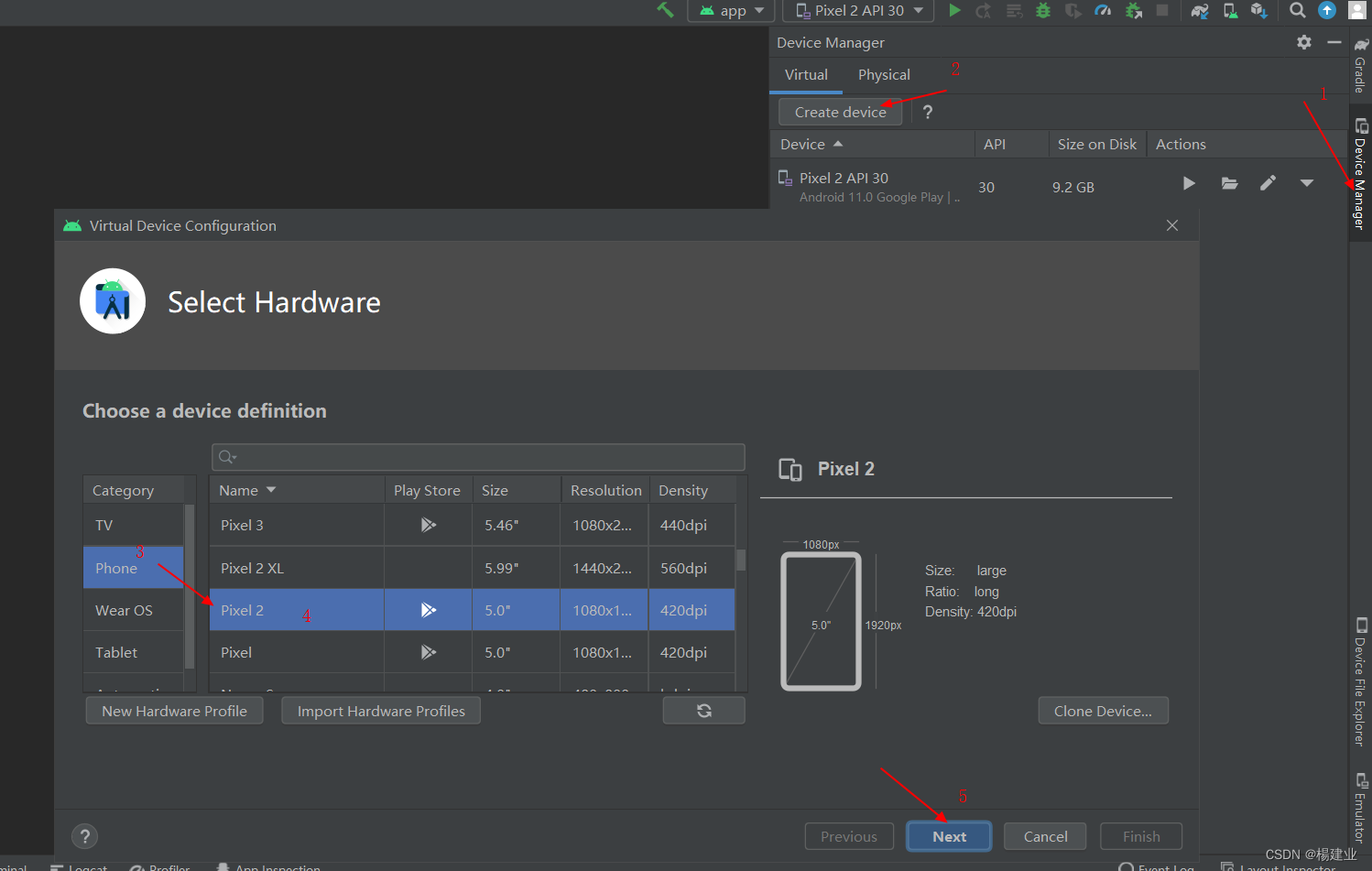Switch to the Physical tab
Image resolution: width=1372 pixels, height=871 pixels.
(x=884, y=75)
